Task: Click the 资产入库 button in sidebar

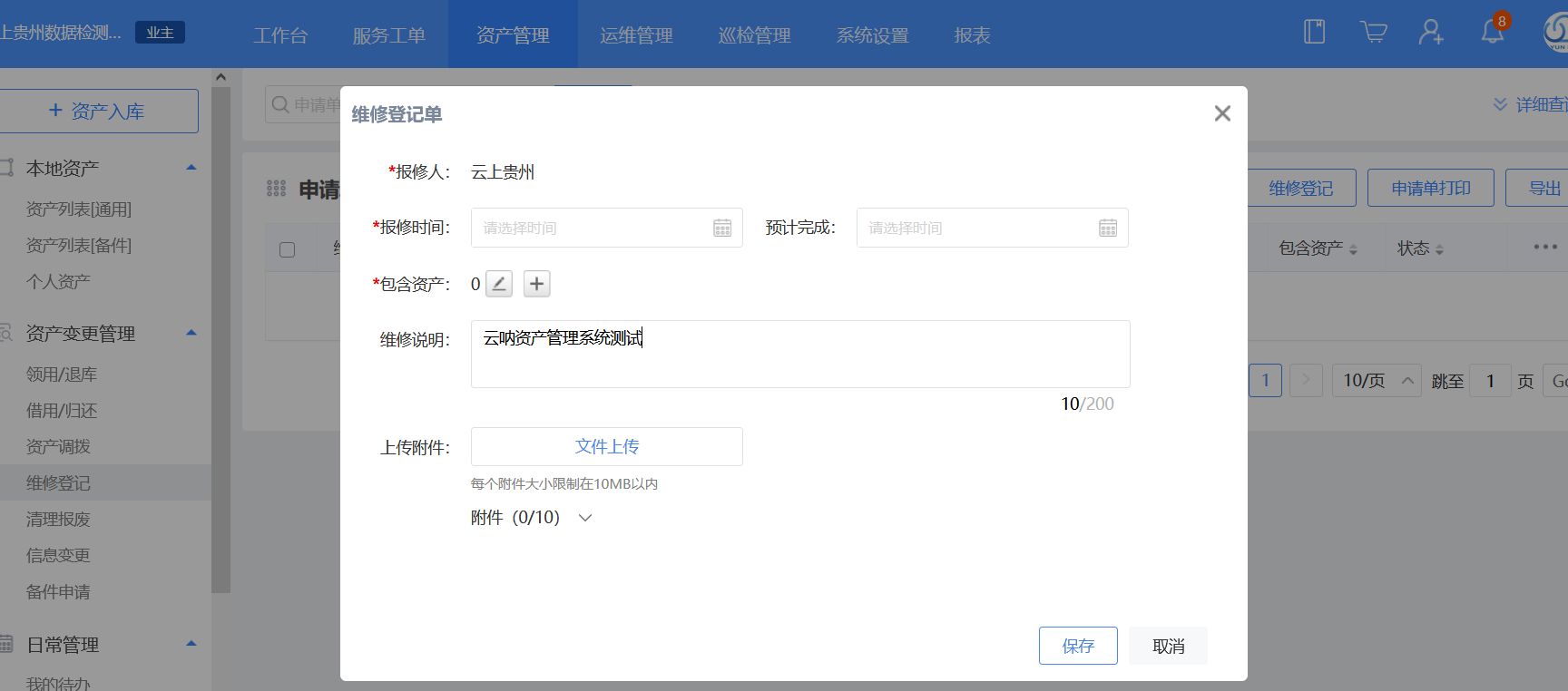Action: point(98,111)
